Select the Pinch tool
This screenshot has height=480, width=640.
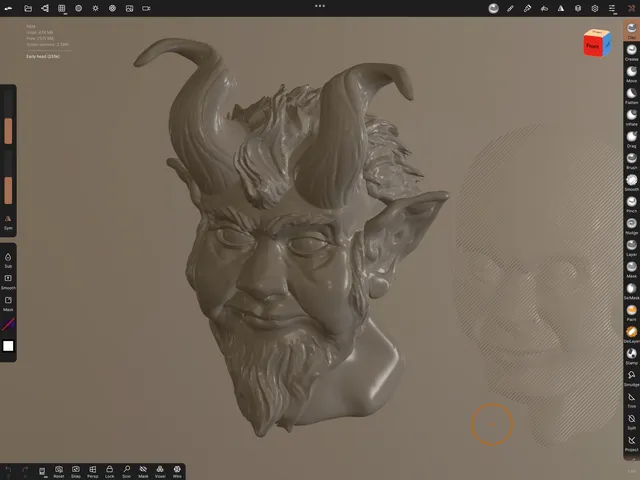[631, 204]
